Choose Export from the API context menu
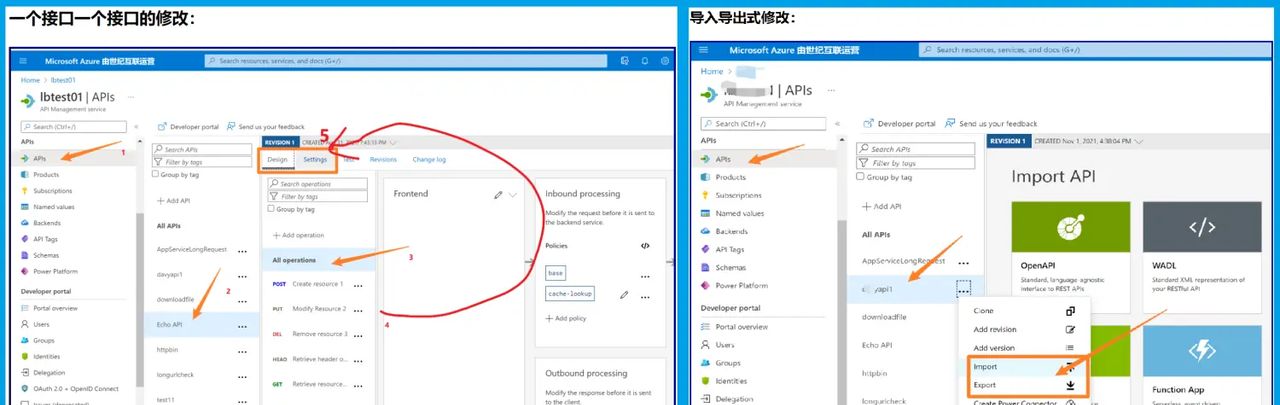Screen dimensions: 1280x405 pyautogui.click(x=985, y=384)
